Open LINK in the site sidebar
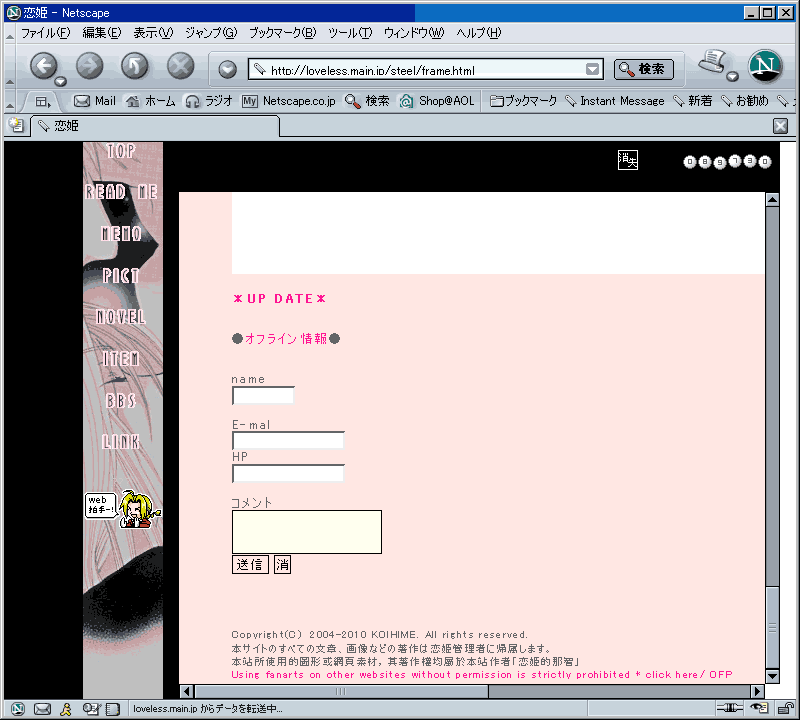The image size is (800, 720). point(121,442)
